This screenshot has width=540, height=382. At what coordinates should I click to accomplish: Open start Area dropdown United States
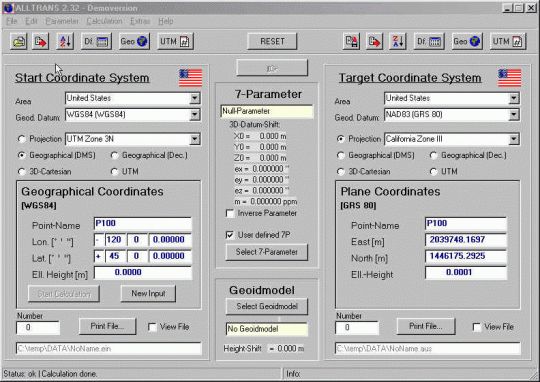(x=195, y=98)
